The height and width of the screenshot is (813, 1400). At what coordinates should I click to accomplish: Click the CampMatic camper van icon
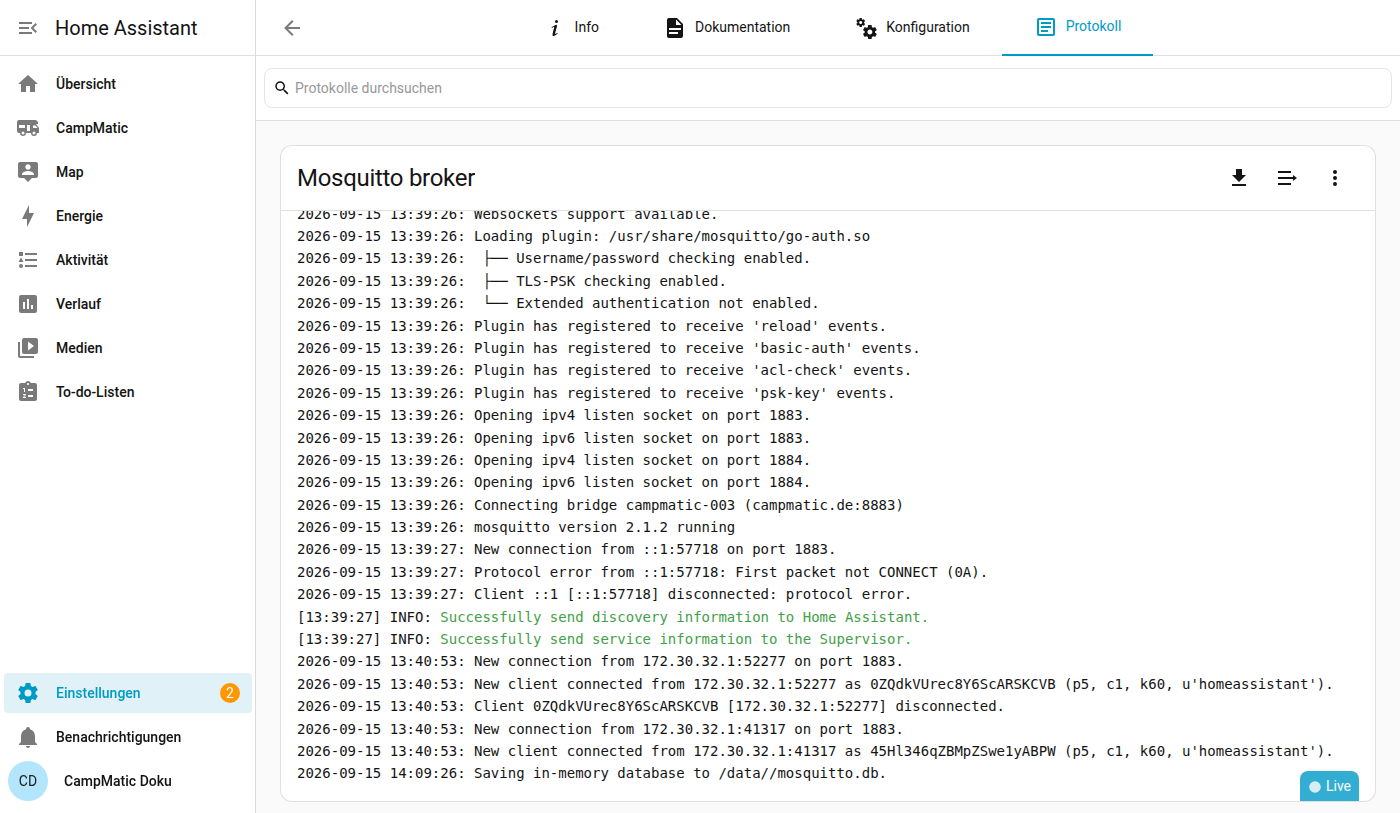(x=28, y=128)
